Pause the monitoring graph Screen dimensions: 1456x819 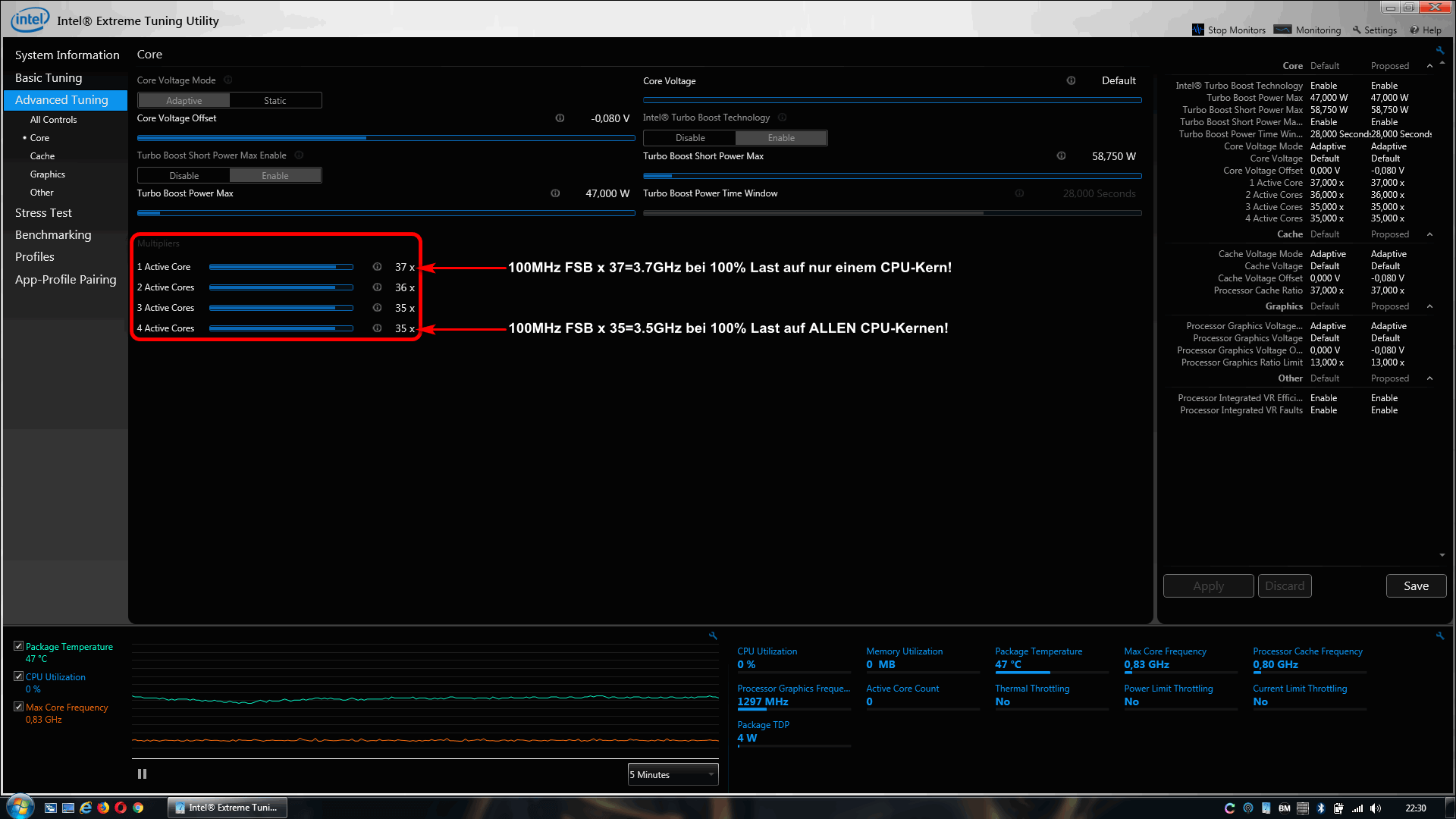[x=142, y=774]
